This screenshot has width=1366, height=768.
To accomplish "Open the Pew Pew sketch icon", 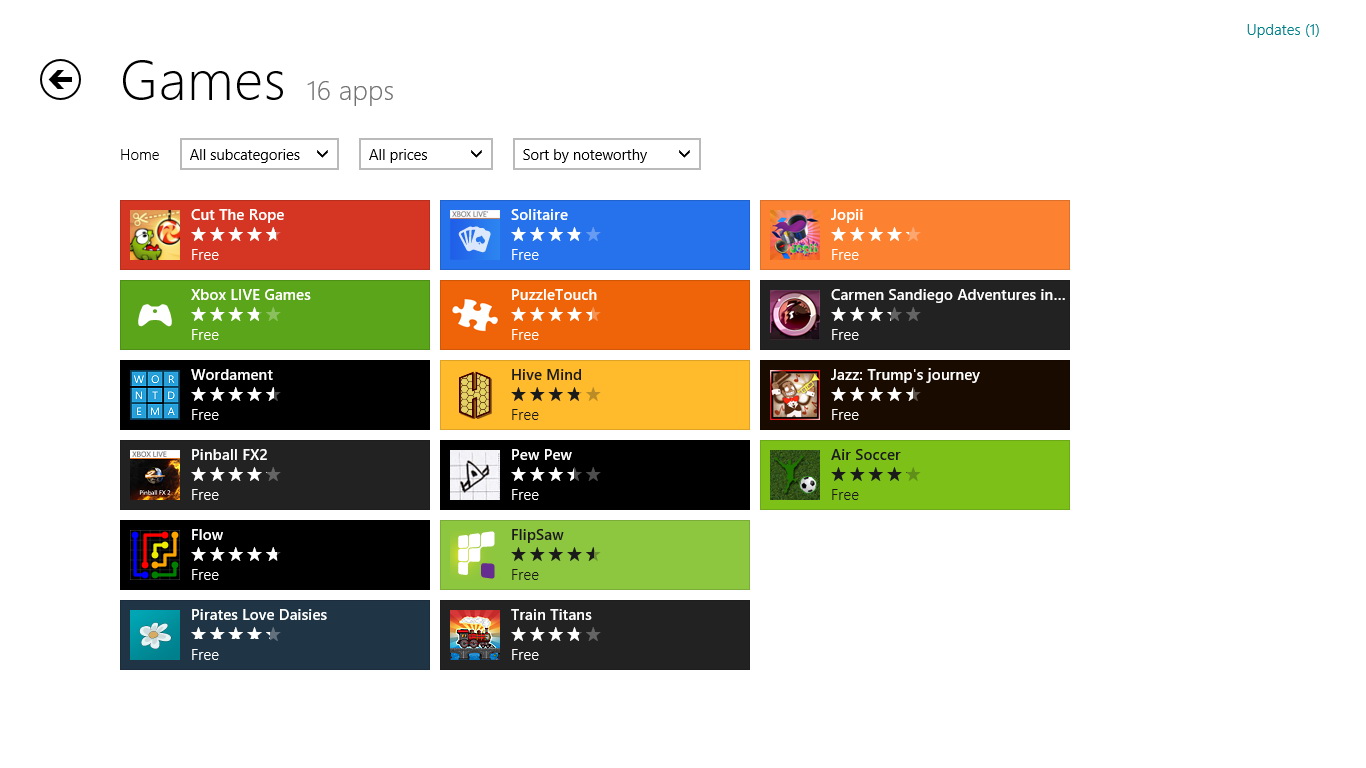I will click(475, 475).
